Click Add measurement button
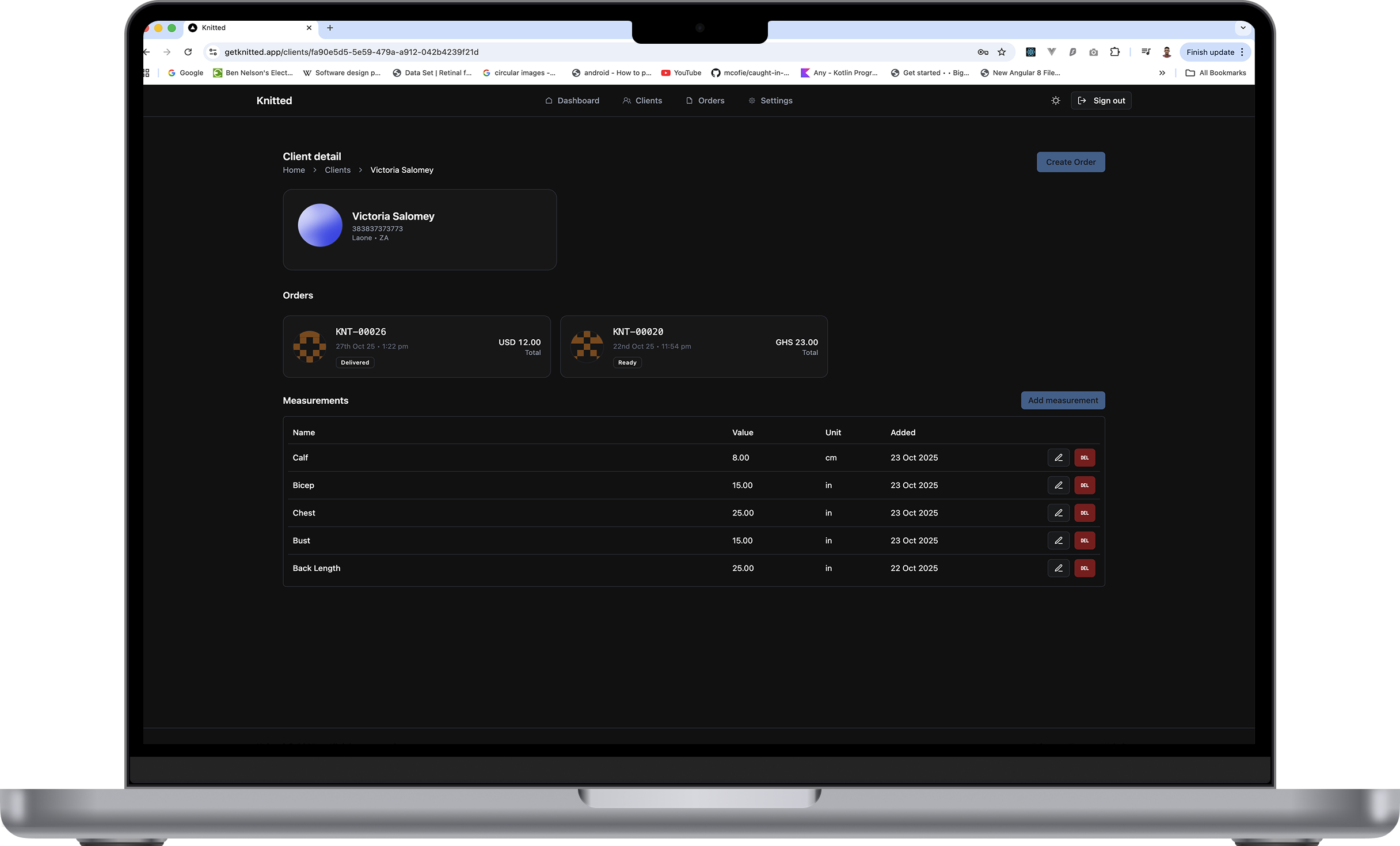Viewport: 1400px width, 846px height. click(x=1062, y=401)
